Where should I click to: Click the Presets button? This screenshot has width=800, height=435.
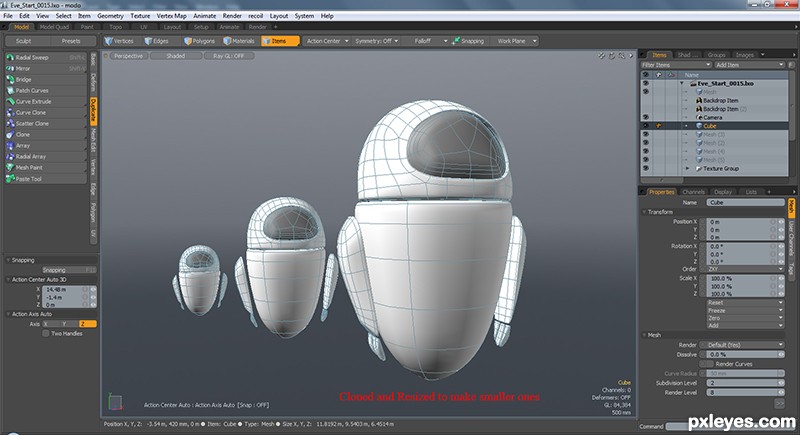[71, 41]
